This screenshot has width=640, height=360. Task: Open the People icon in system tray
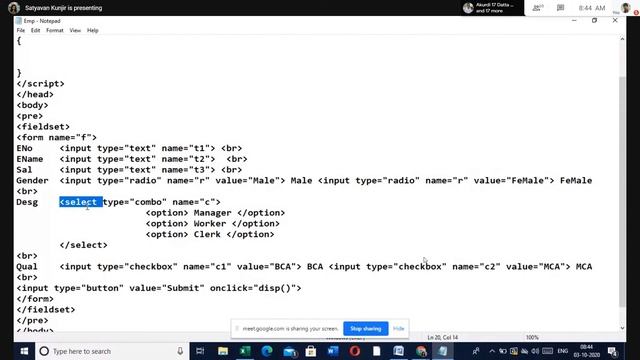[476, 351]
